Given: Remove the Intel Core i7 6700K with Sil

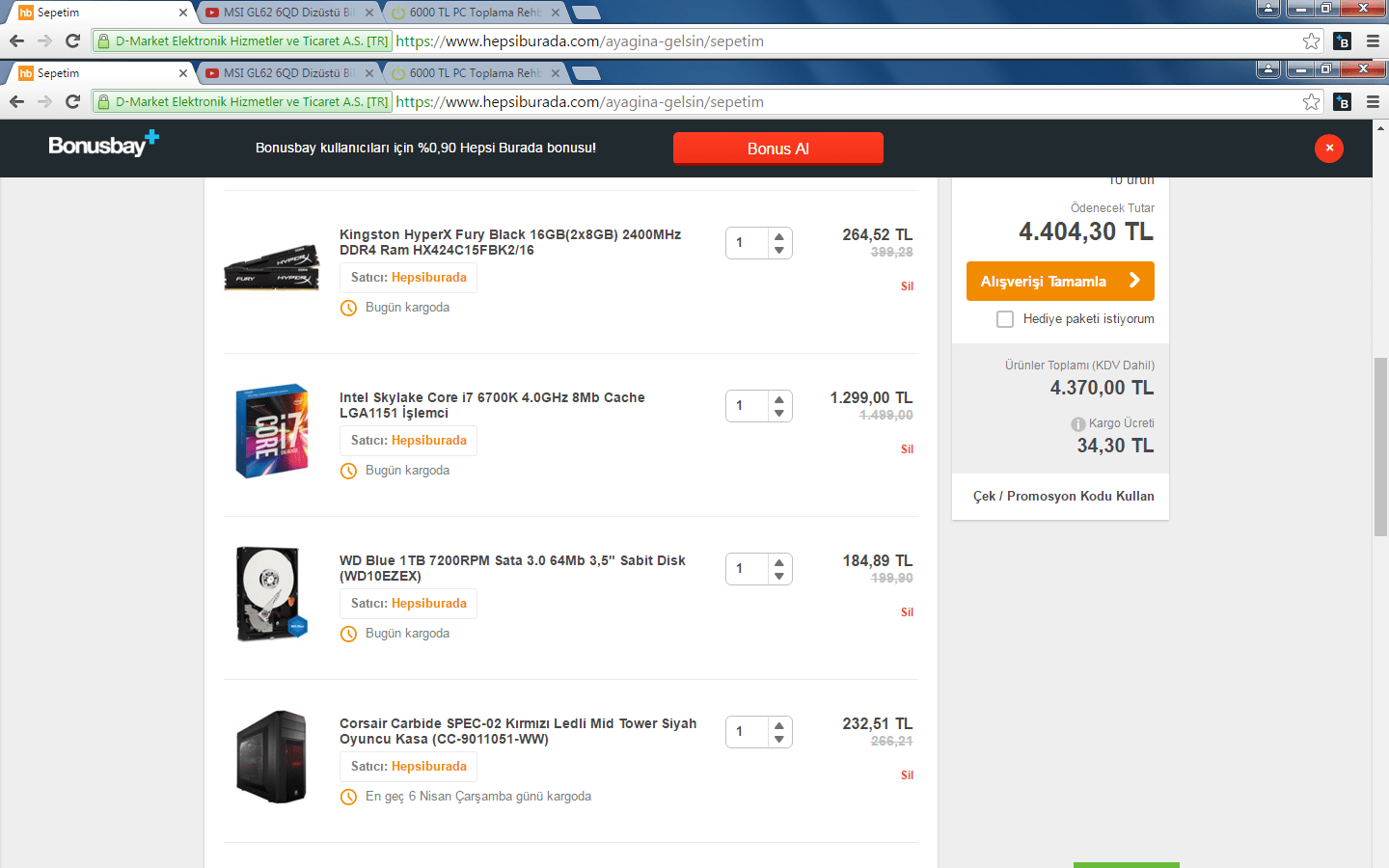Looking at the screenshot, I should (x=907, y=449).
